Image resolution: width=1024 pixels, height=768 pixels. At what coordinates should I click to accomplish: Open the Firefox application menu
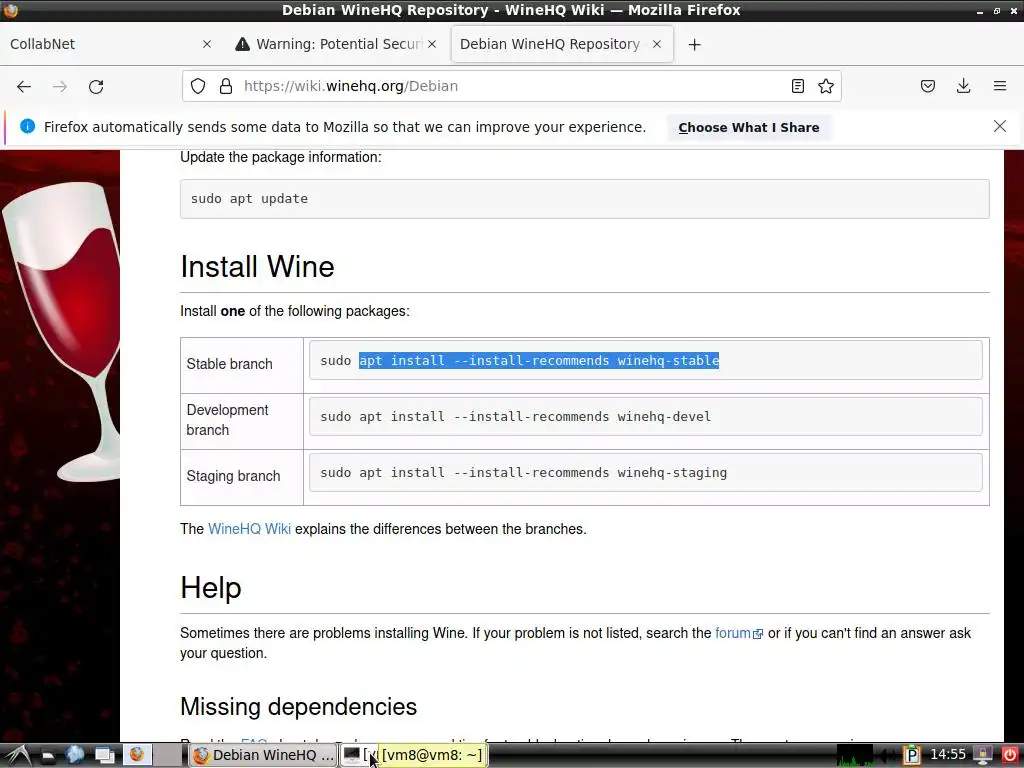(1000, 86)
